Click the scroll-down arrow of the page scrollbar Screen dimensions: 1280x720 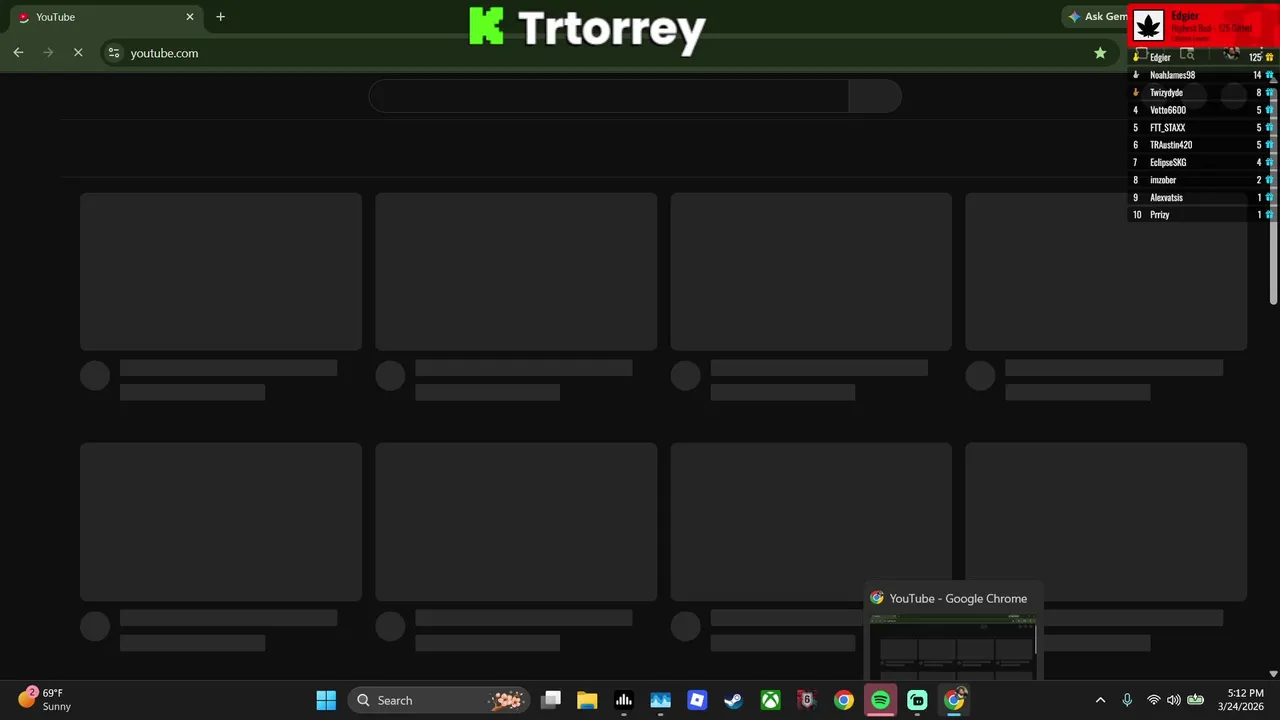[1273, 674]
